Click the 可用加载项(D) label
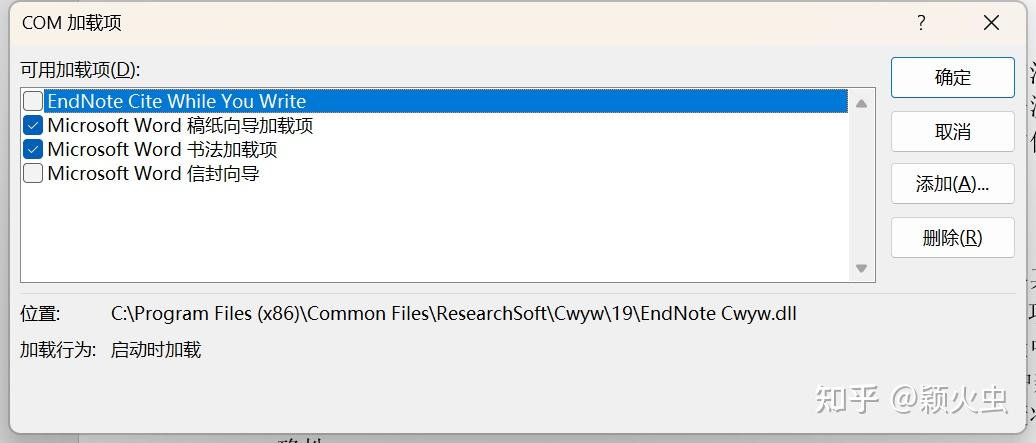The height and width of the screenshot is (443, 1036). 80,70
